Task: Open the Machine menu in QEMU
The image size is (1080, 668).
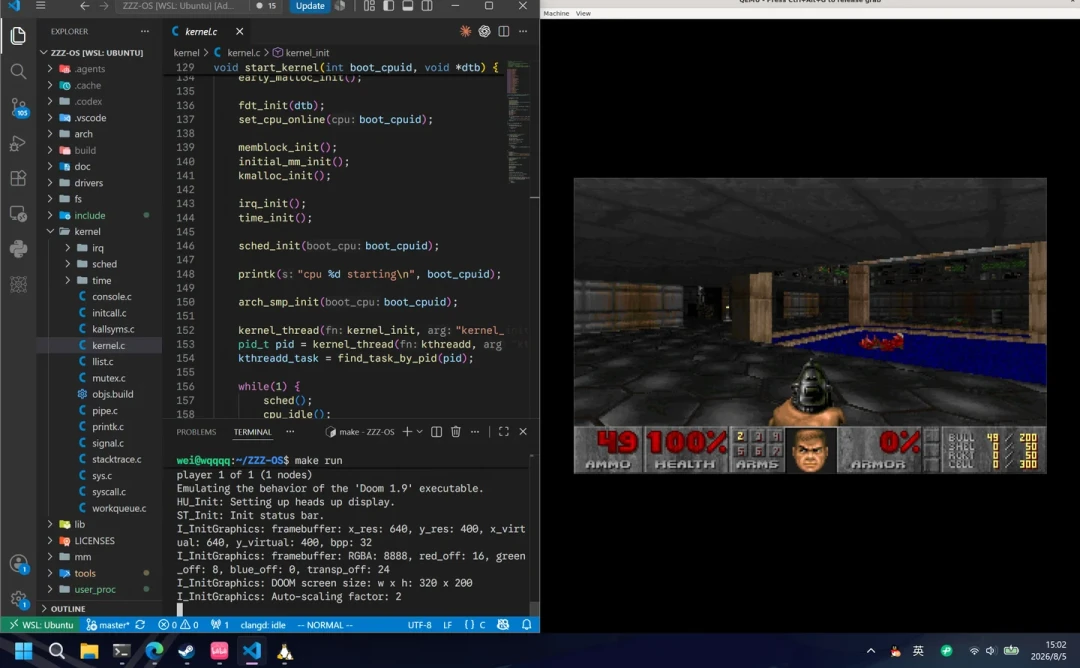Action: 556,13
